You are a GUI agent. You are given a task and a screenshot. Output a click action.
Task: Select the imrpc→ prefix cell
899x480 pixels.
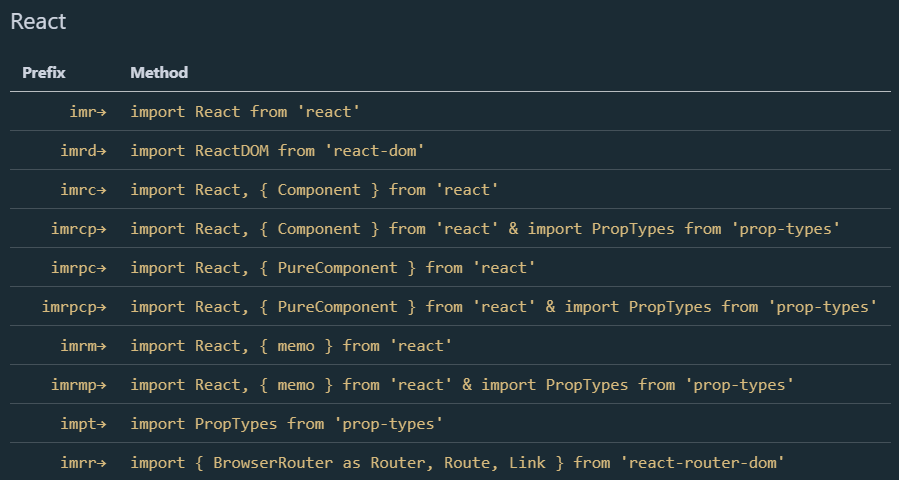(78, 267)
